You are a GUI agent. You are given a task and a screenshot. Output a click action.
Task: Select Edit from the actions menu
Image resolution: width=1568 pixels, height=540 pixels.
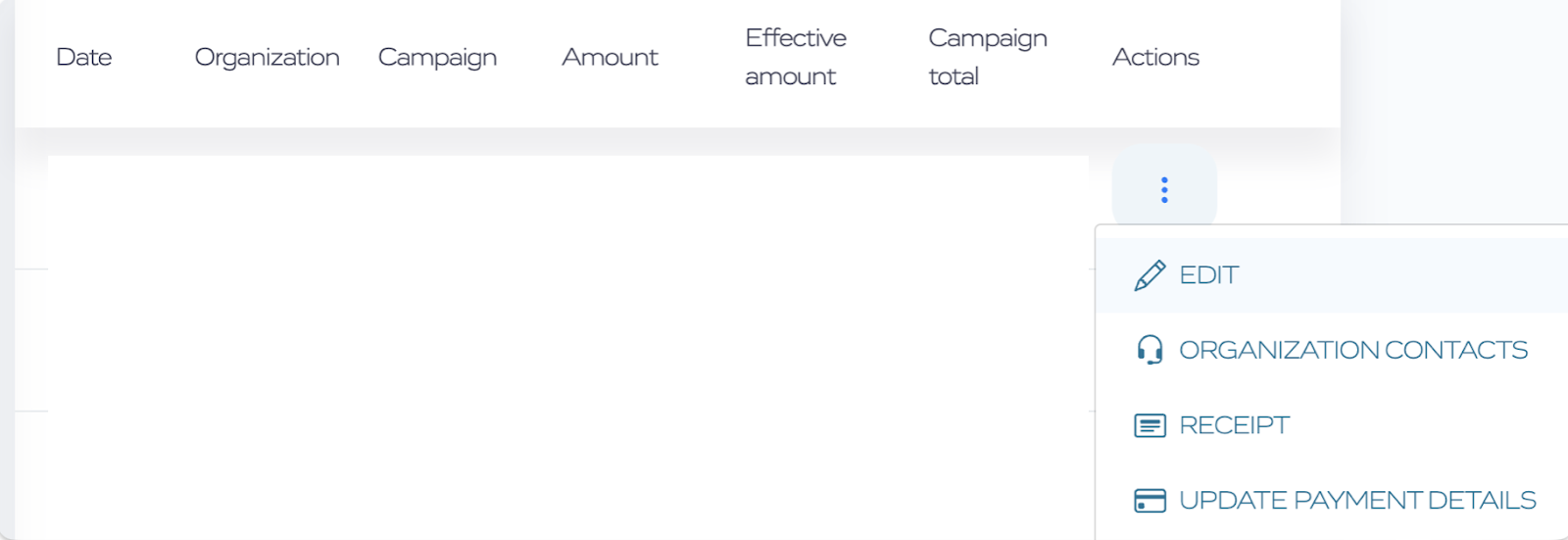coord(1332,275)
